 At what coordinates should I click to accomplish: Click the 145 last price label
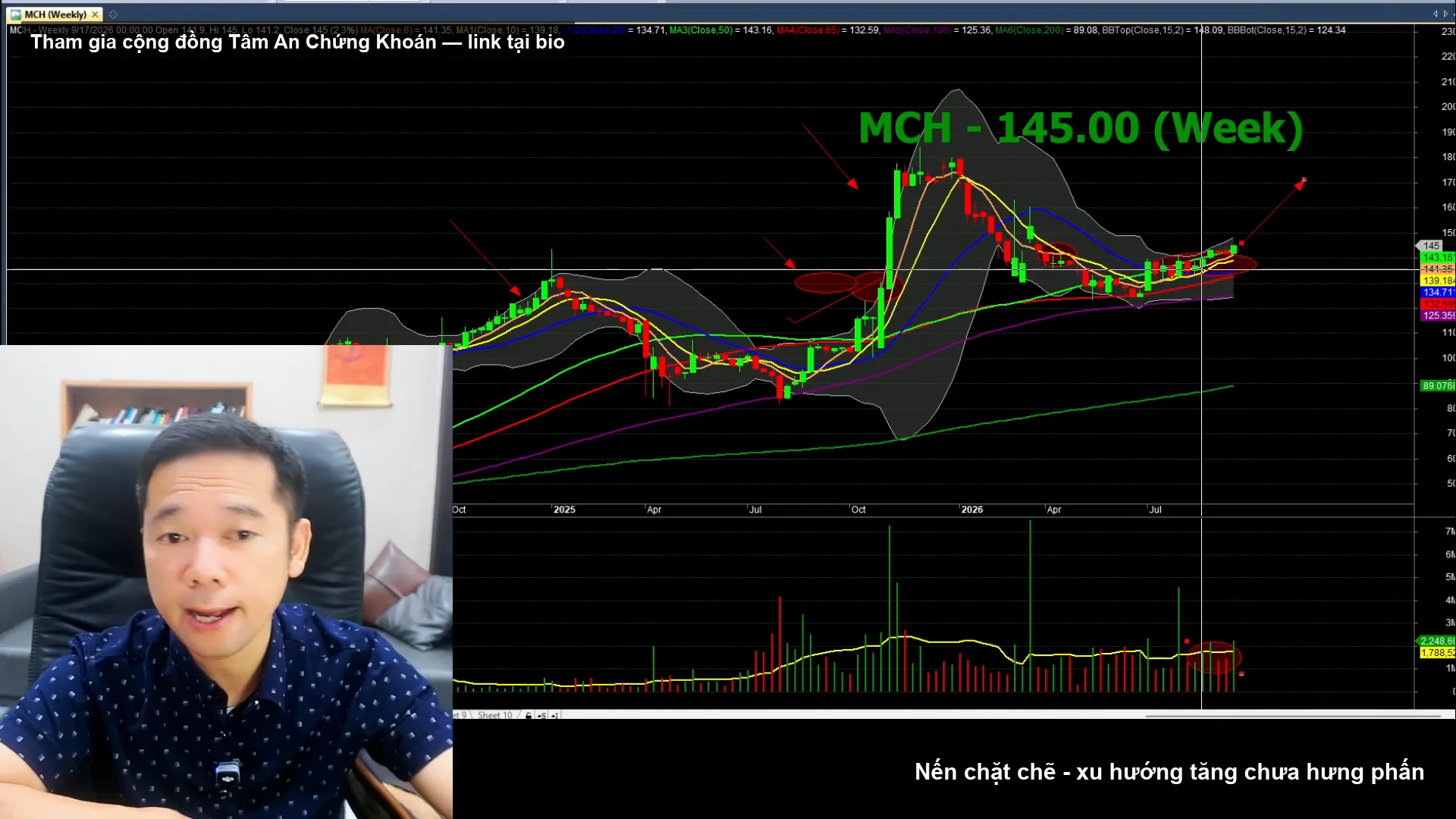pyautogui.click(x=1430, y=246)
